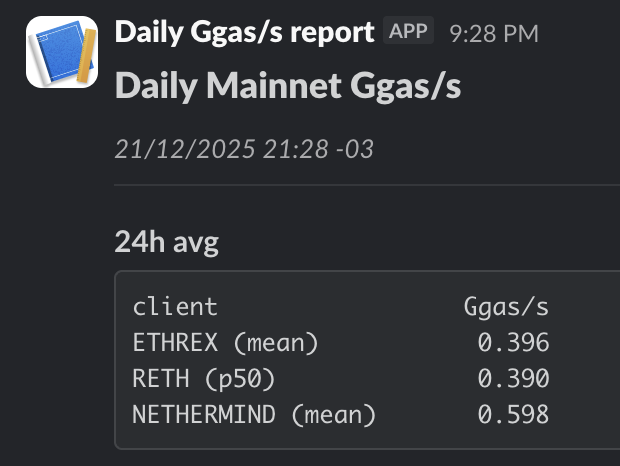Click the client column header

(x=175, y=306)
